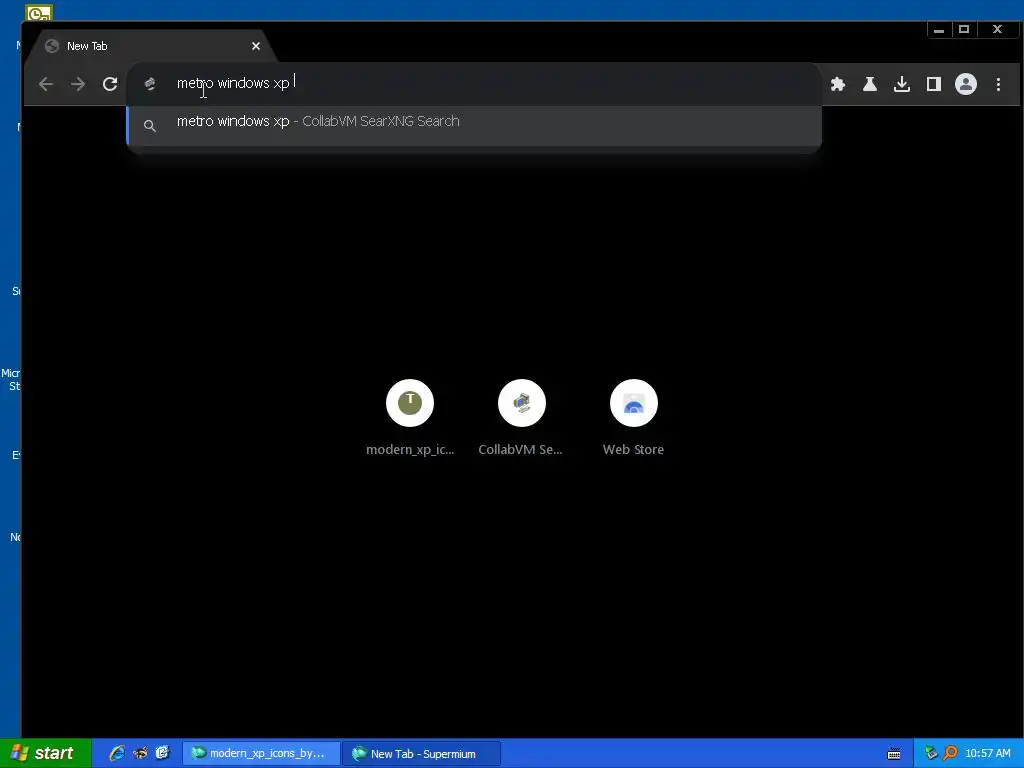Switch to modern_xp_icons_by taskbar window
Screen dimensions: 1024x768
click(x=261, y=753)
